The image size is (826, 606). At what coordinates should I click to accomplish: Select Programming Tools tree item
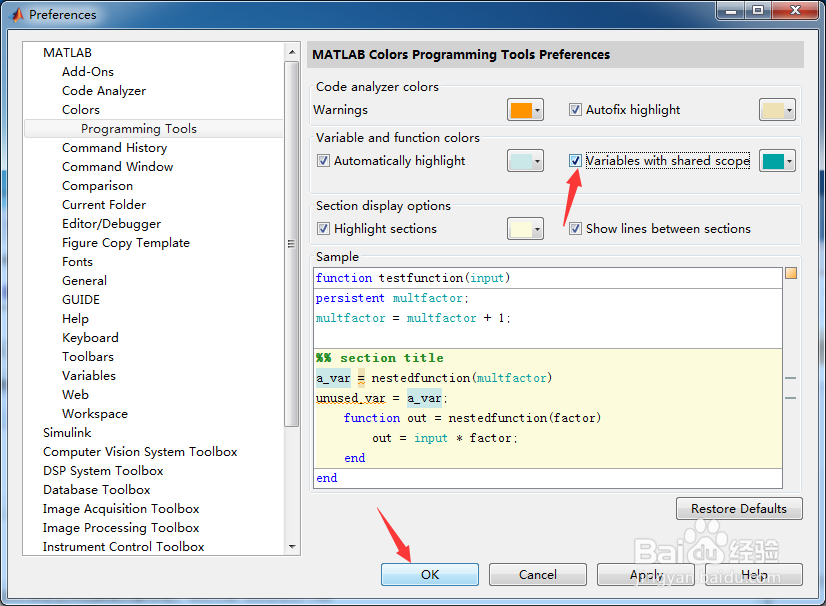coord(139,129)
